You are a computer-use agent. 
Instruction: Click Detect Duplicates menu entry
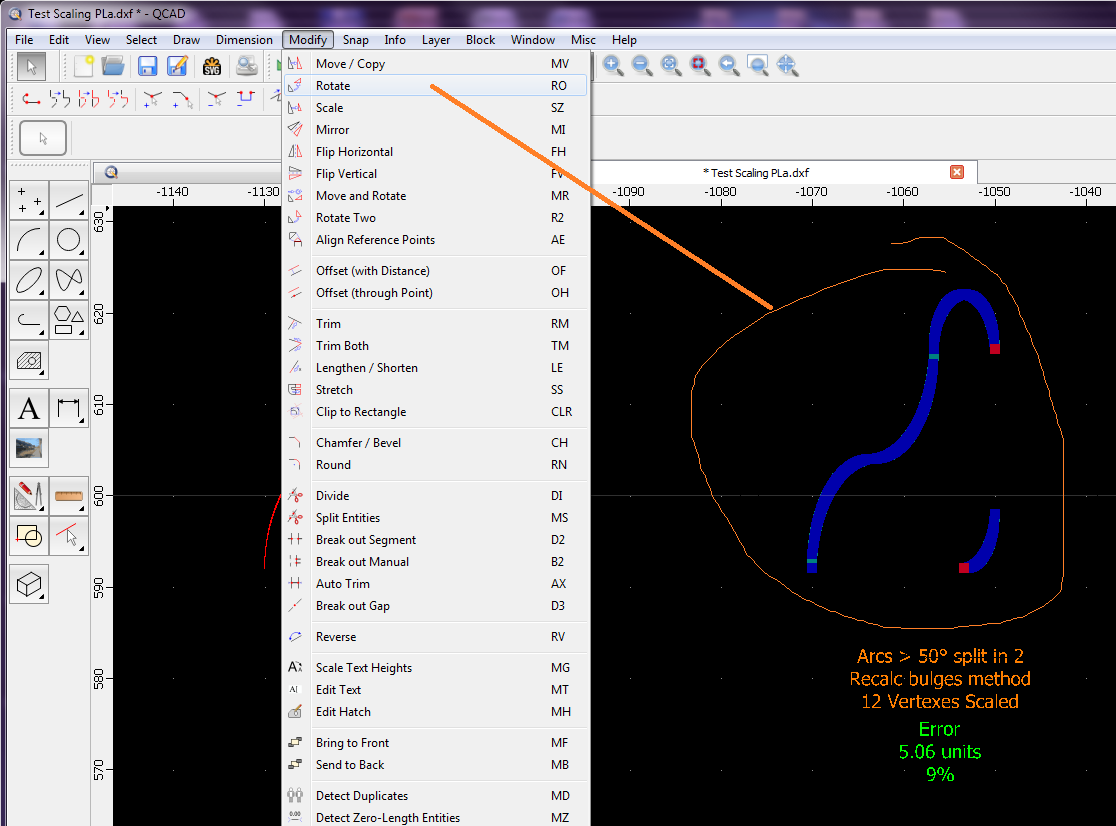point(361,796)
